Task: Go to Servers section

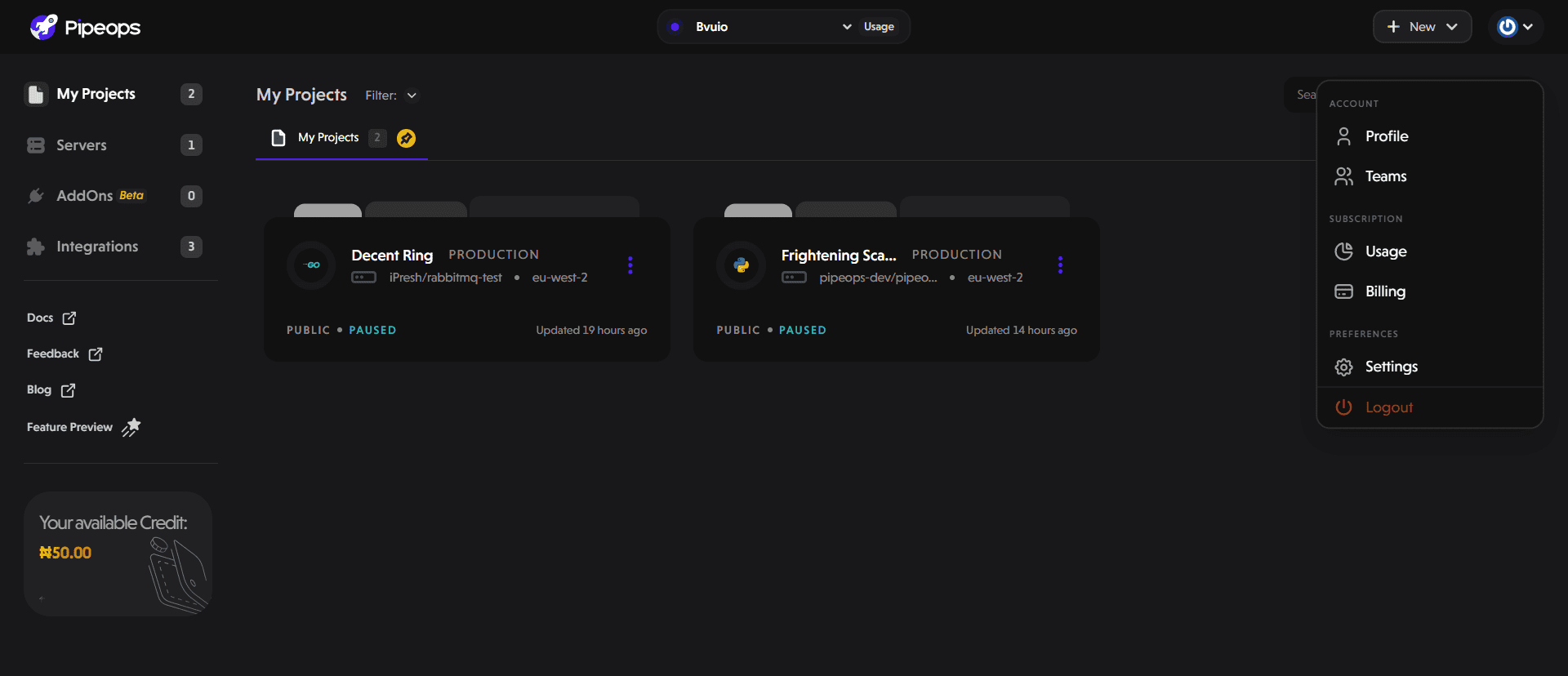Action: (113, 145)
